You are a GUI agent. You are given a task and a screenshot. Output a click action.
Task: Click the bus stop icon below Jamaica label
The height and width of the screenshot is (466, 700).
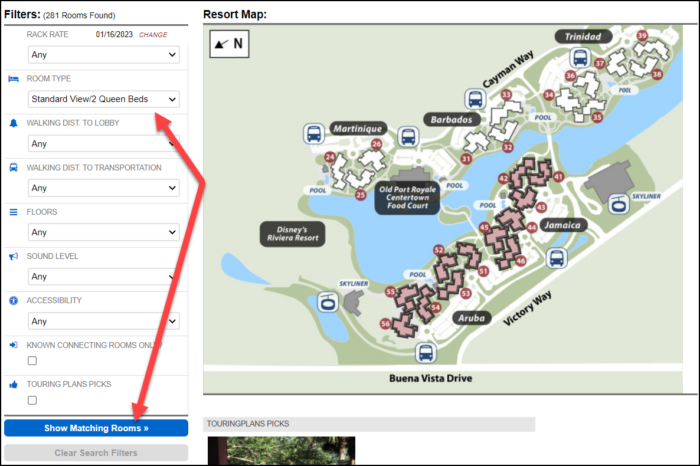557,258
